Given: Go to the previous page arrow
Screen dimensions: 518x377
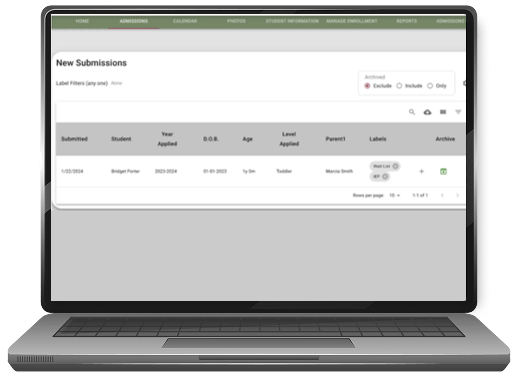Looking at the screenshot, I should click(442, 195).
